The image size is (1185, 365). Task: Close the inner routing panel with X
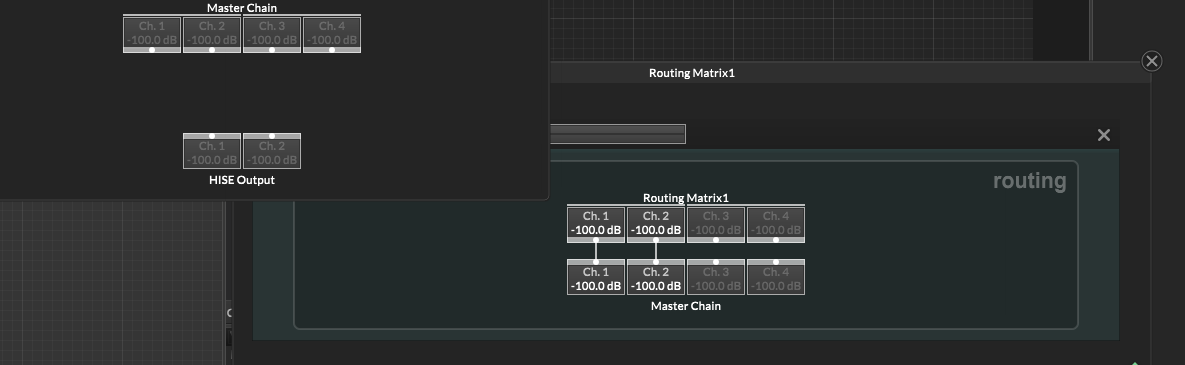[x=1103, y=135]
